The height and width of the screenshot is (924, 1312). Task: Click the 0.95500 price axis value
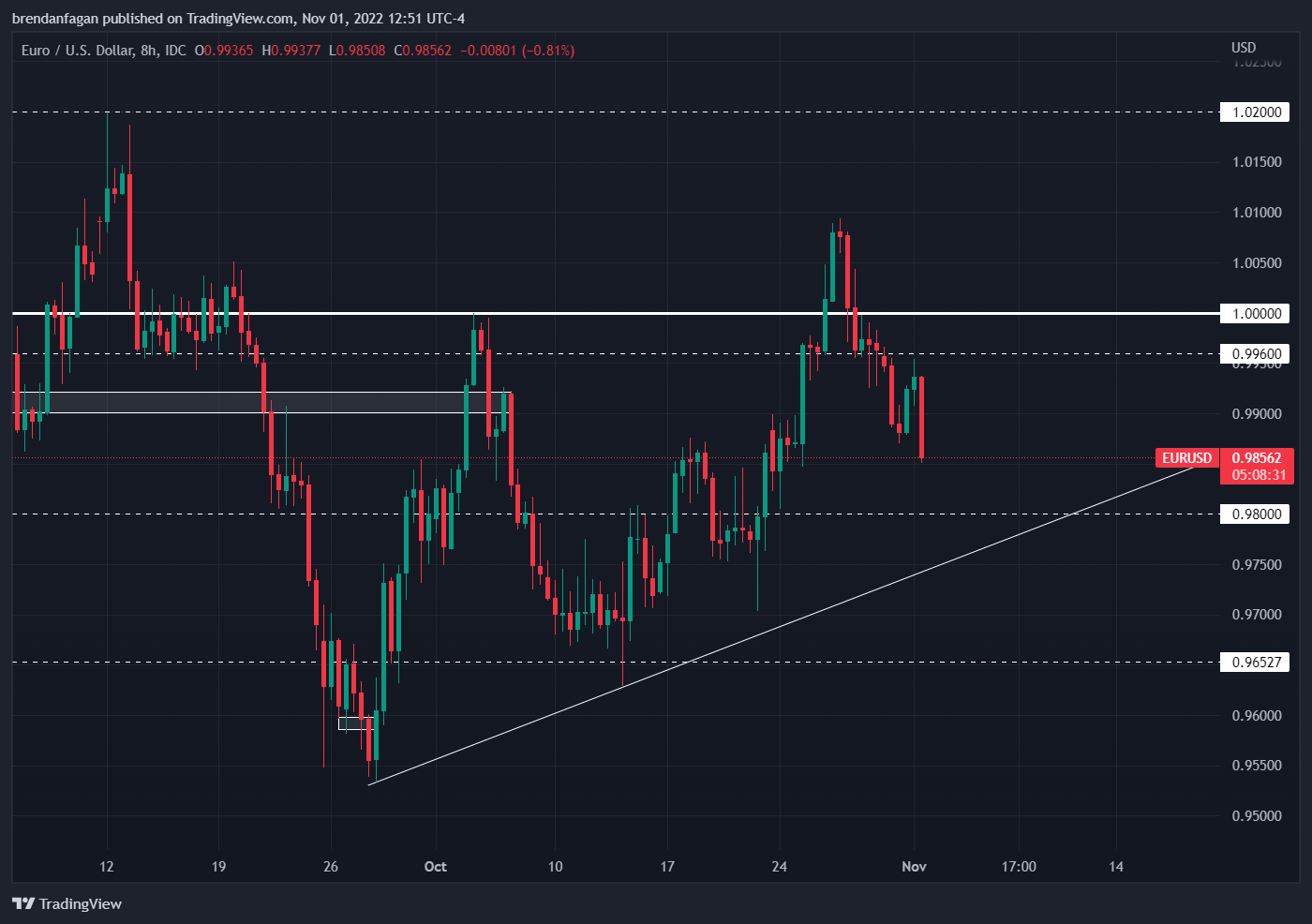point(1257,766)
